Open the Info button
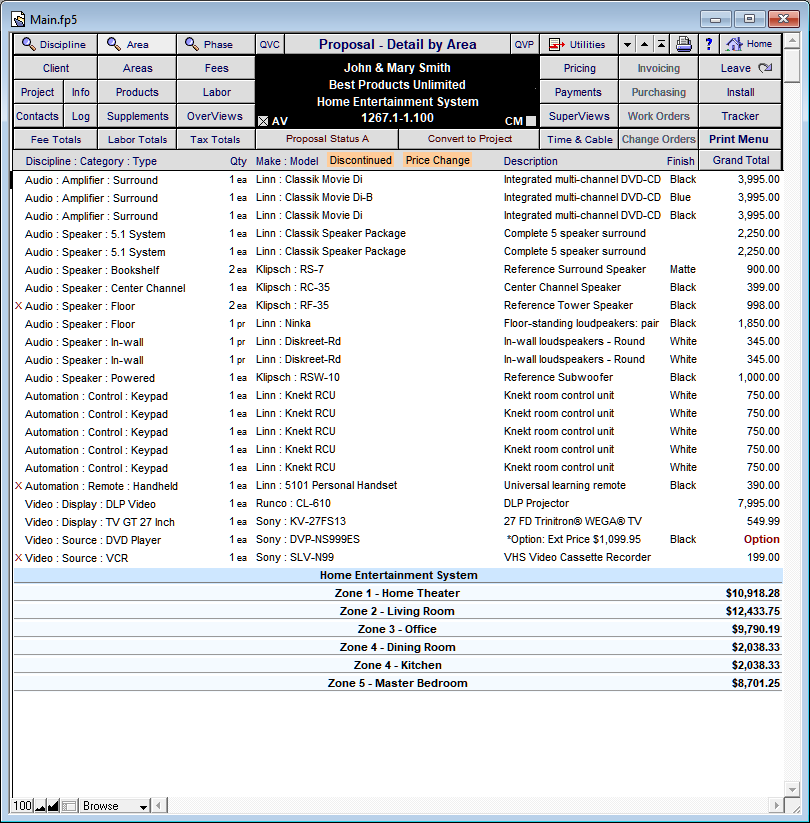This screenshot has height=823, width=810. click(80, 92)
